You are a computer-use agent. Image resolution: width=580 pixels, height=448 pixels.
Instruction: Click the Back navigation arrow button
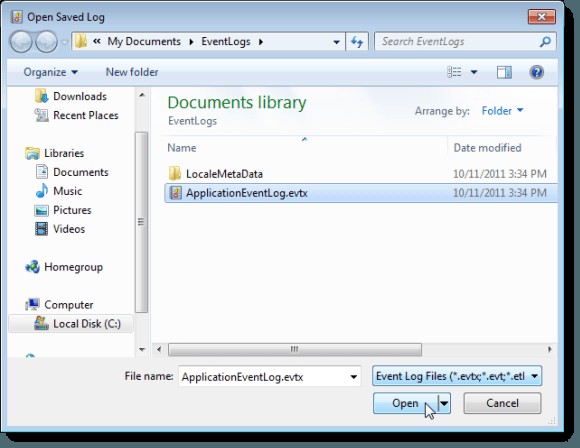tap(21, 41)
